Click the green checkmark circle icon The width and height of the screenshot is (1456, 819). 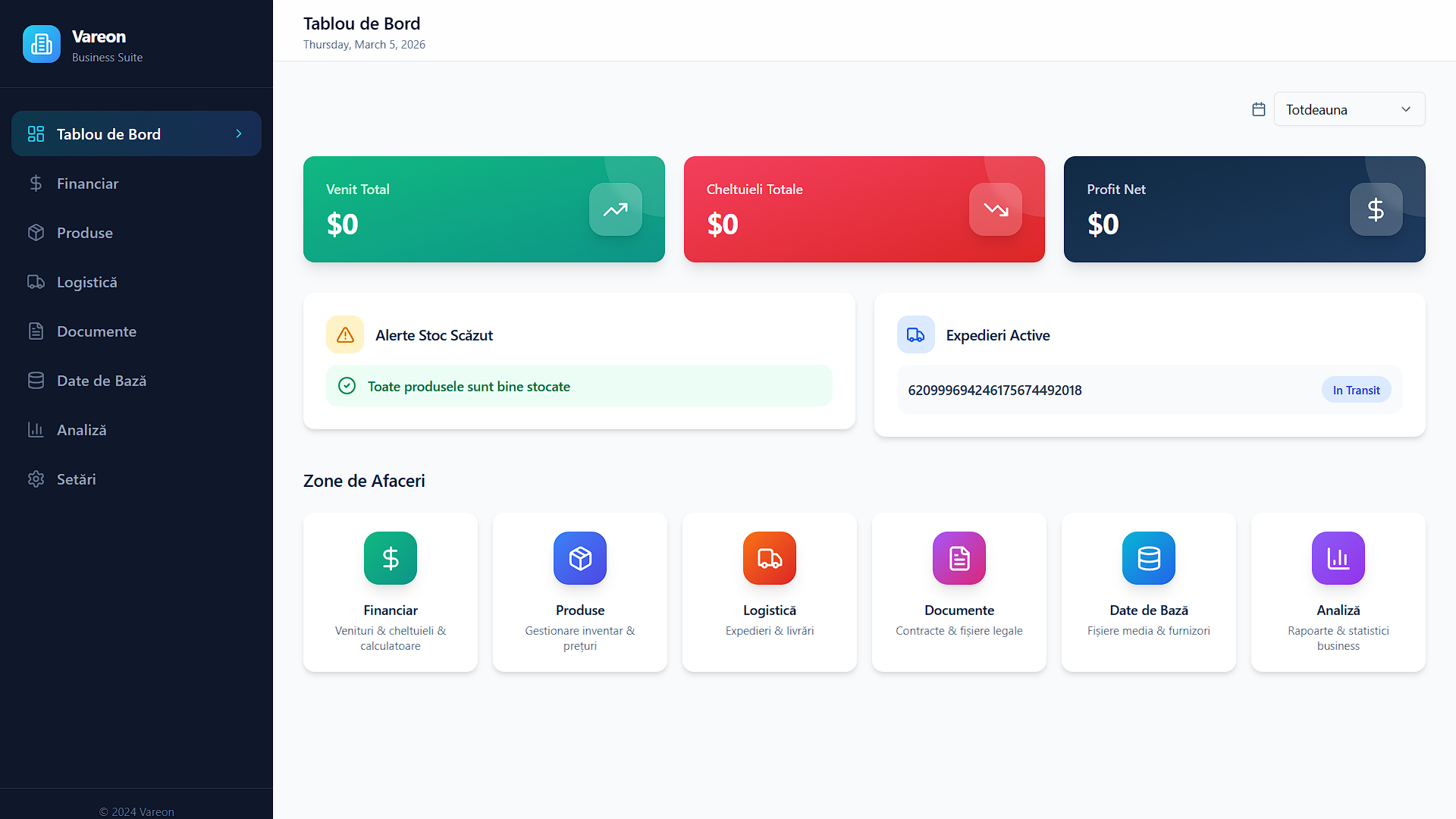347,386
